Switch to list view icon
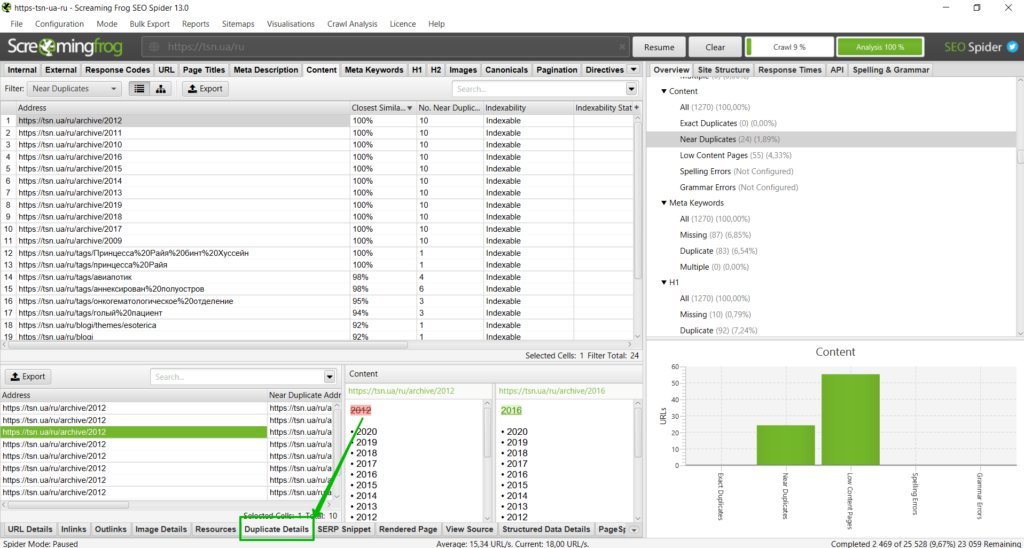Viewport: 1024px width, 548px height. (x=138, y=89)
